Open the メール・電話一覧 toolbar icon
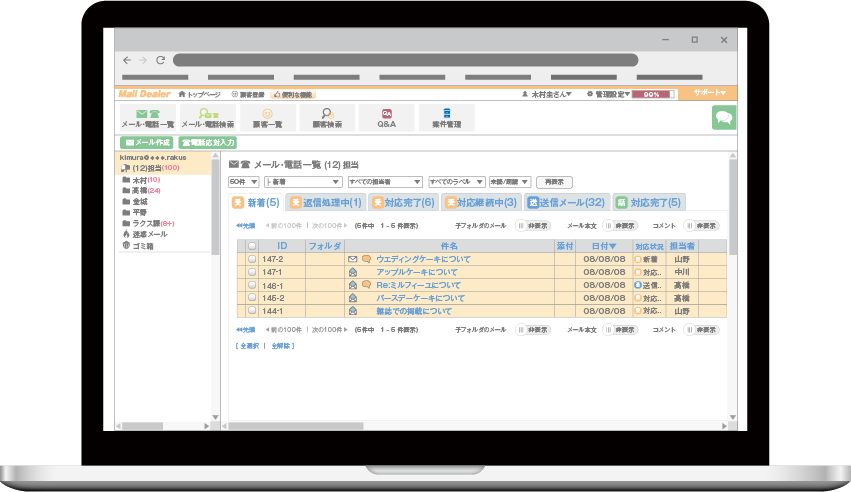 click(148, 118)
